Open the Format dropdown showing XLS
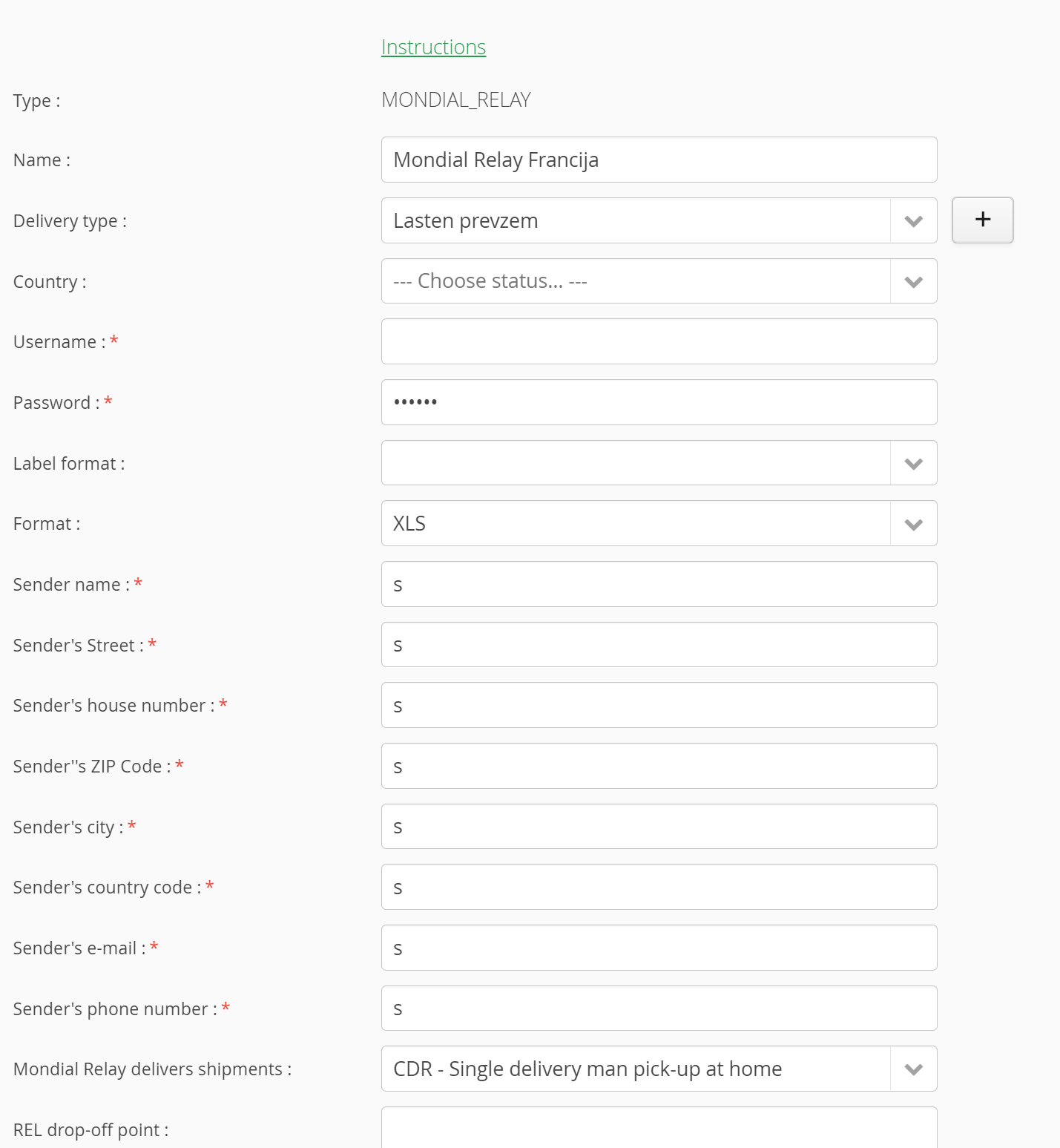 click(659, 523)
